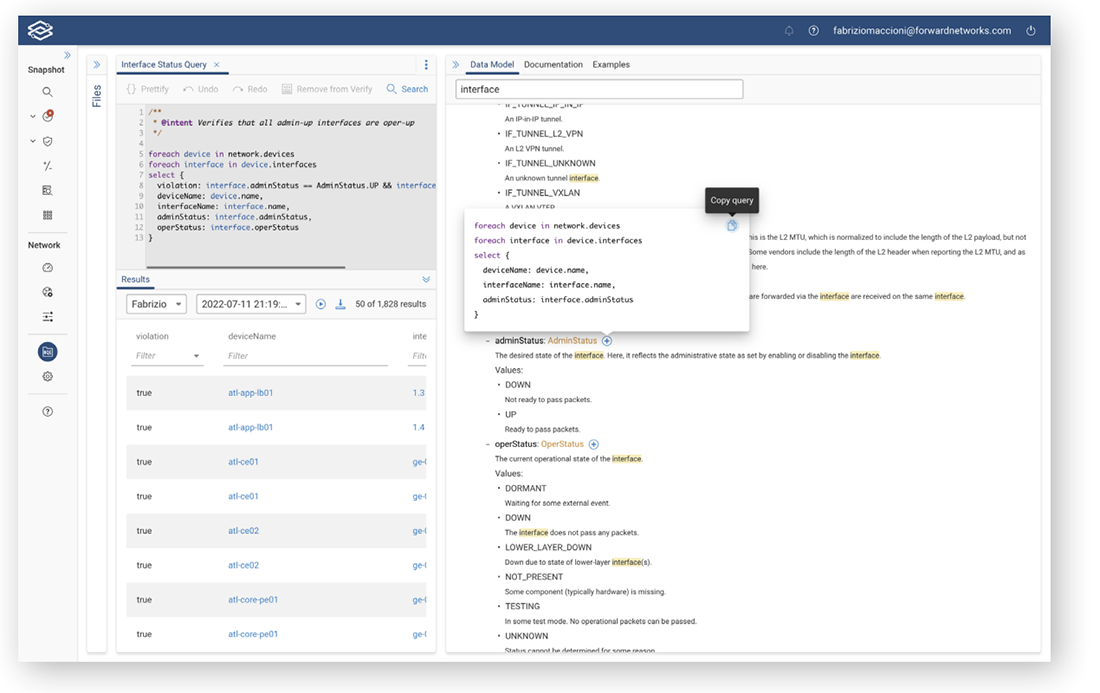This screenshot has width=1100, height=693.
Task: Expand chevron beside alert badge icon
Action: (x=32, y=116)
